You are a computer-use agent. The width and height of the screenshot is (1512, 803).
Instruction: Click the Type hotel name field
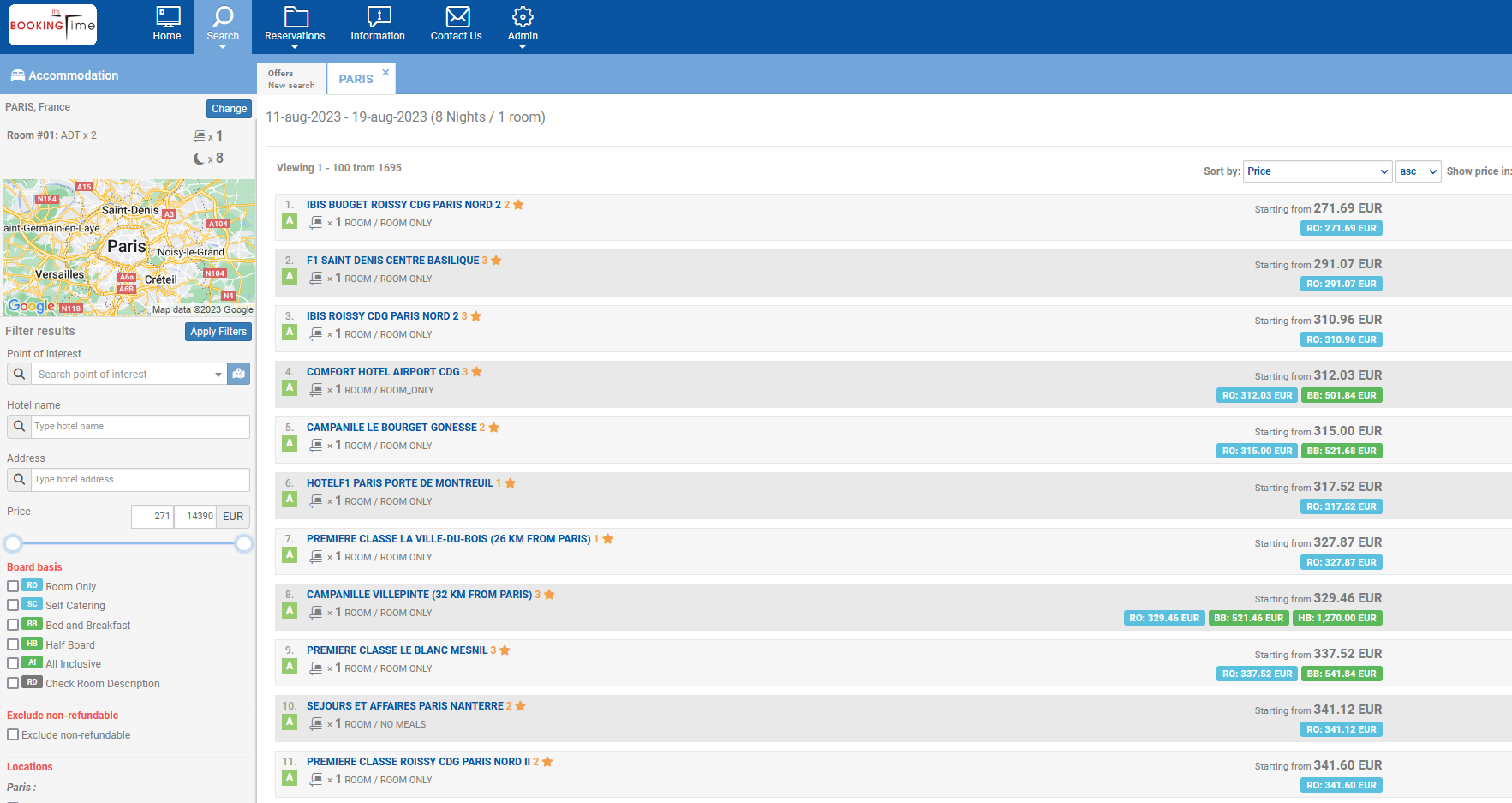[140, 426]
